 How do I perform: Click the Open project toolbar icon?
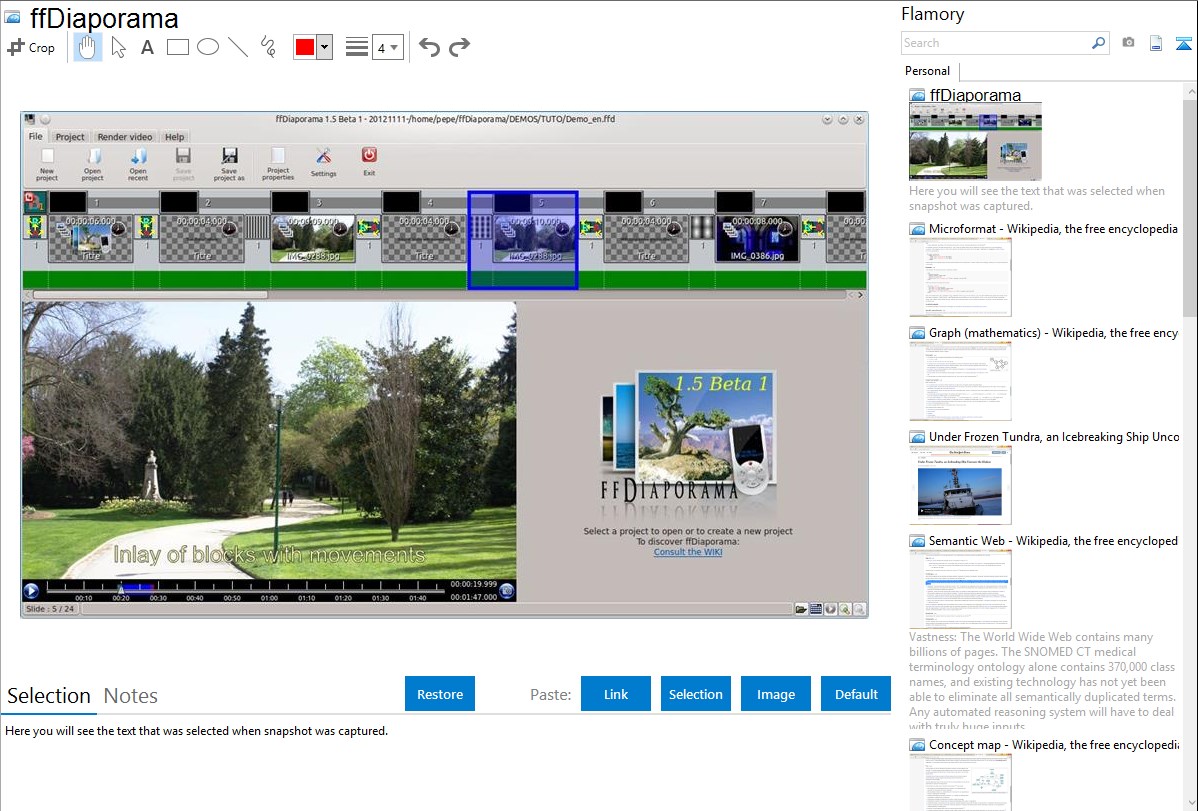(92, 164)
